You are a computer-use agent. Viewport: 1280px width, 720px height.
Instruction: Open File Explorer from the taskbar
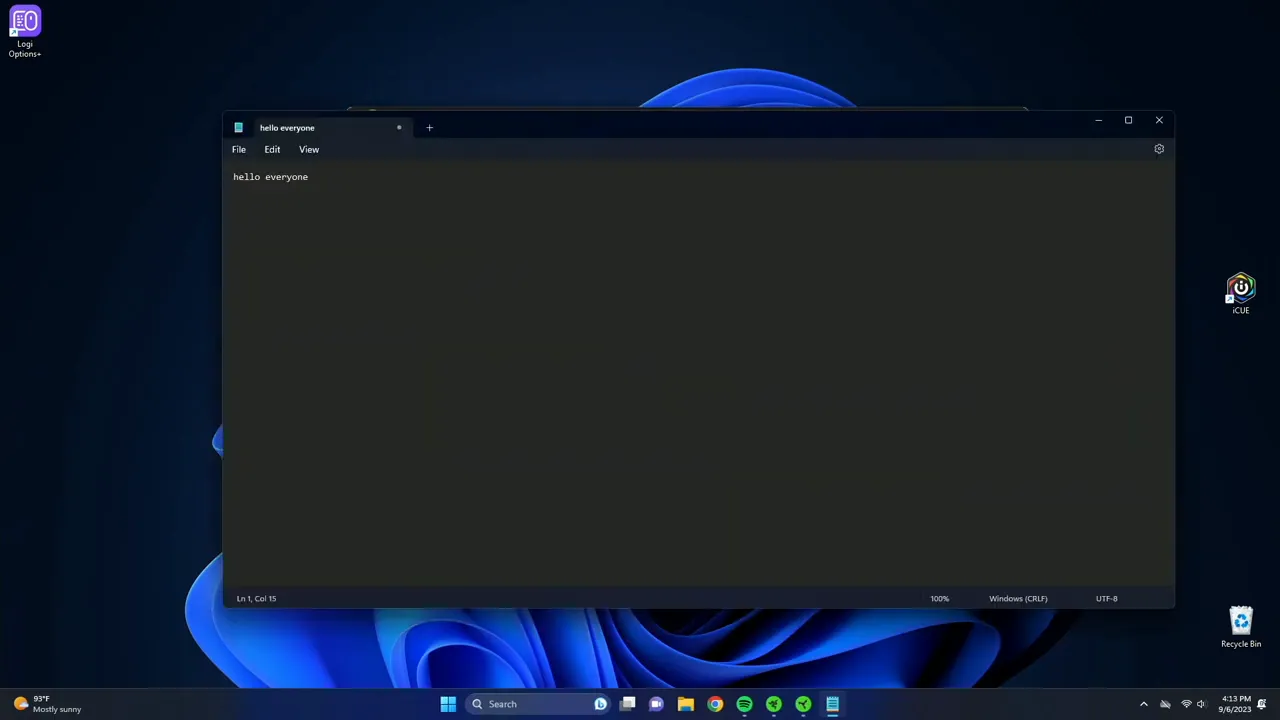coord(686,704)
